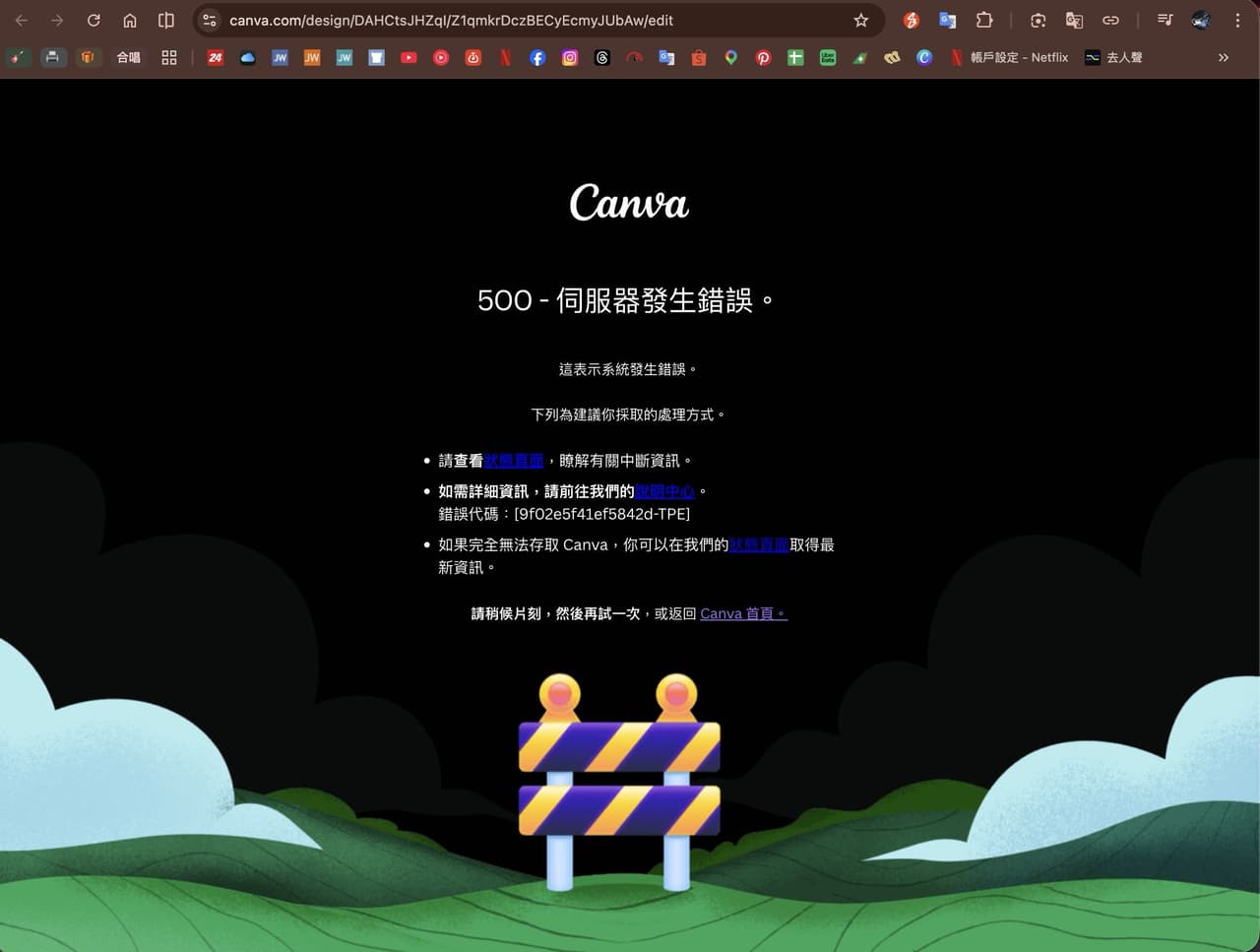Select the error code text 9f02e5f41ef5842d-TPE
Screen dimensions: 1260x952
point(601,514)
